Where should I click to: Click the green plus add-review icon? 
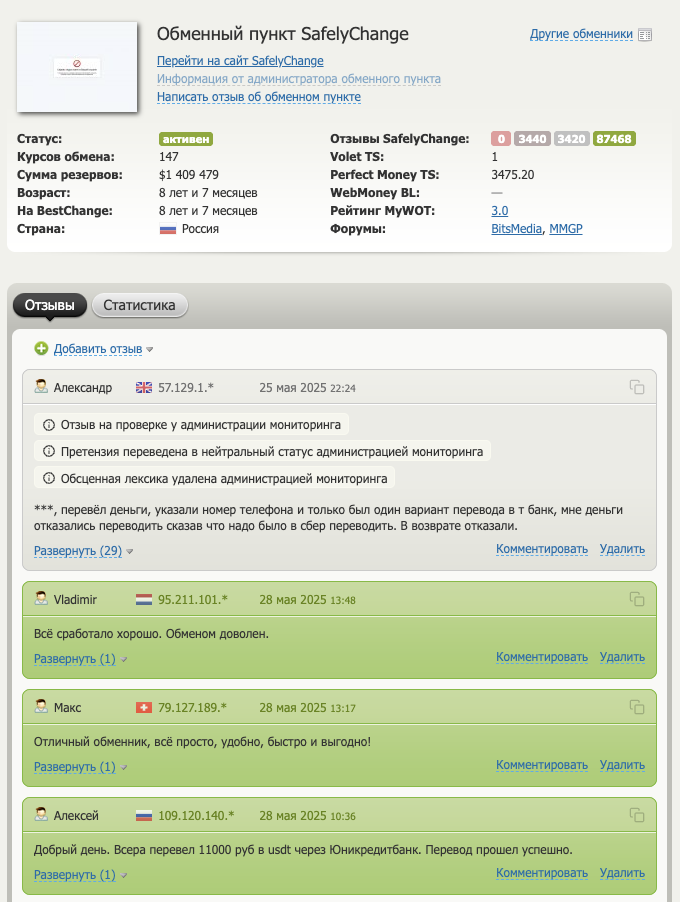[41, 348]
